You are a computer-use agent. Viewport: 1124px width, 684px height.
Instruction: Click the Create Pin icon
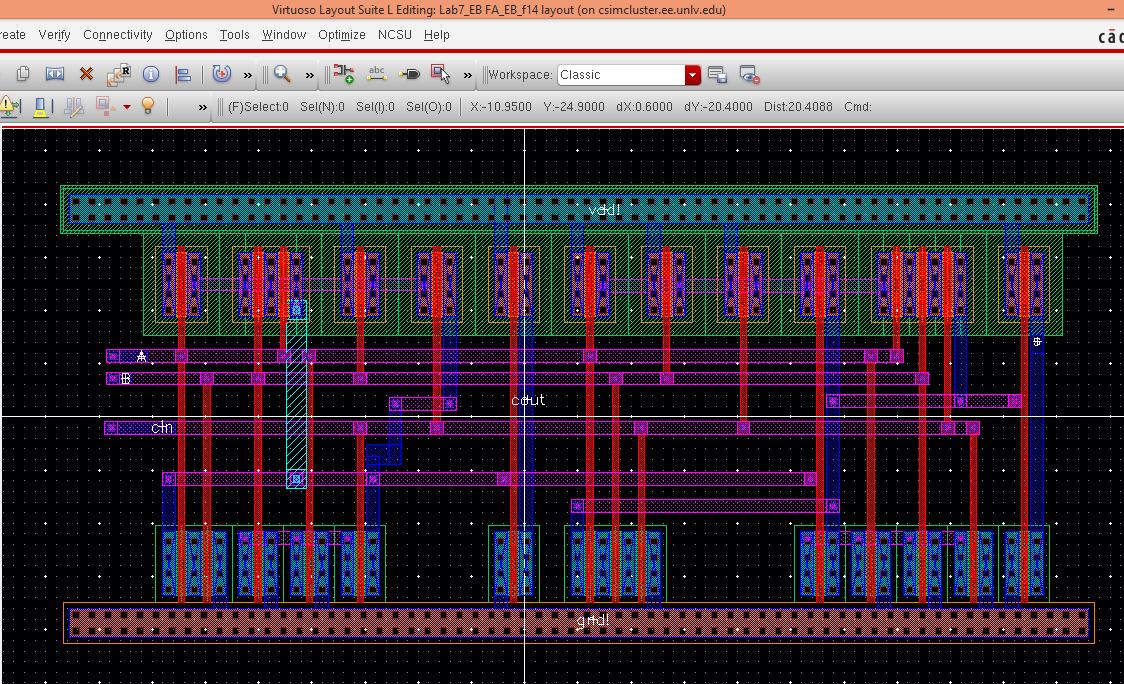409,74
